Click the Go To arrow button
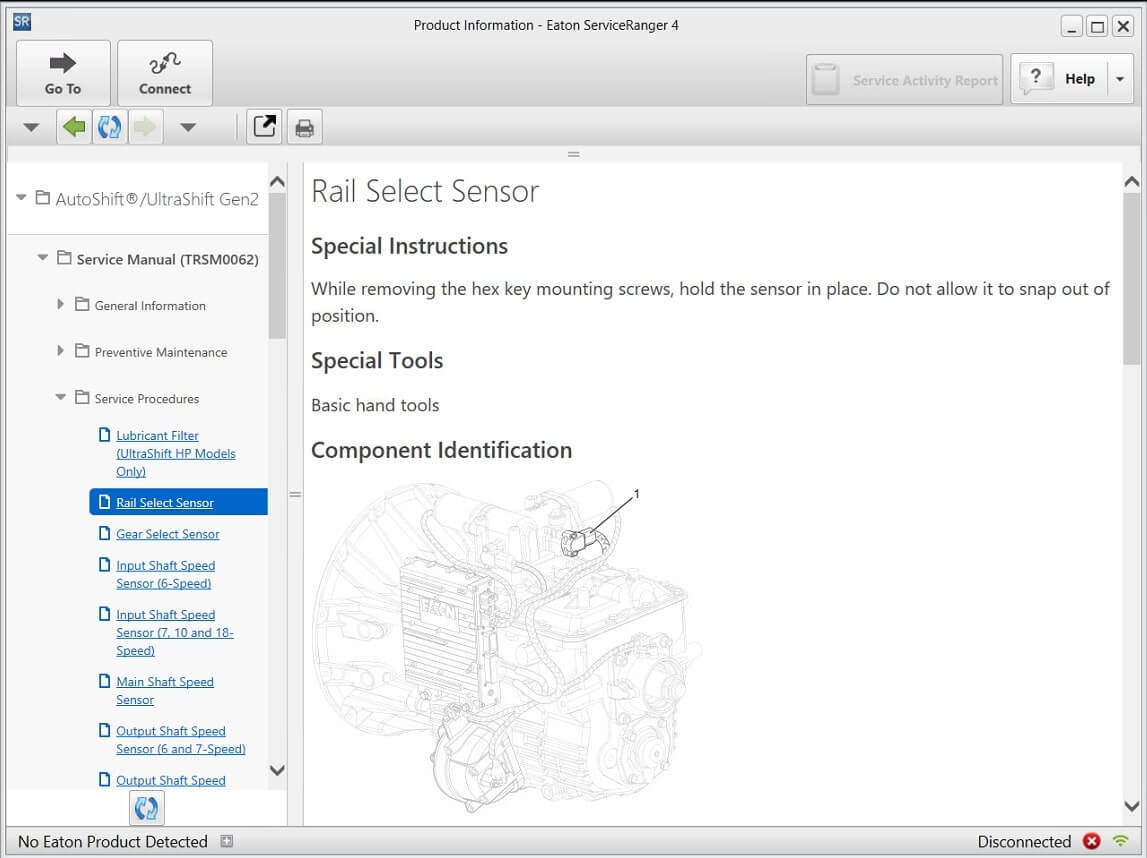 (63, 74)
